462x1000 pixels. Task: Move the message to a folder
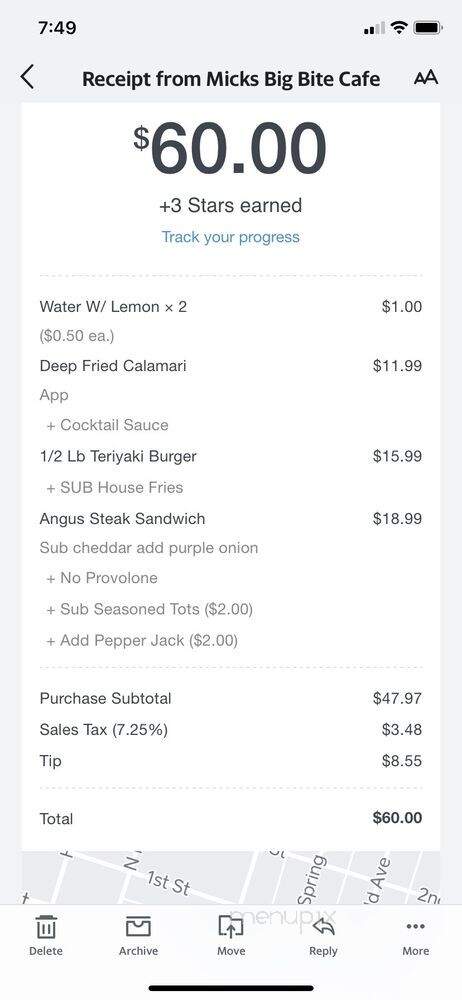click(231, 936)
